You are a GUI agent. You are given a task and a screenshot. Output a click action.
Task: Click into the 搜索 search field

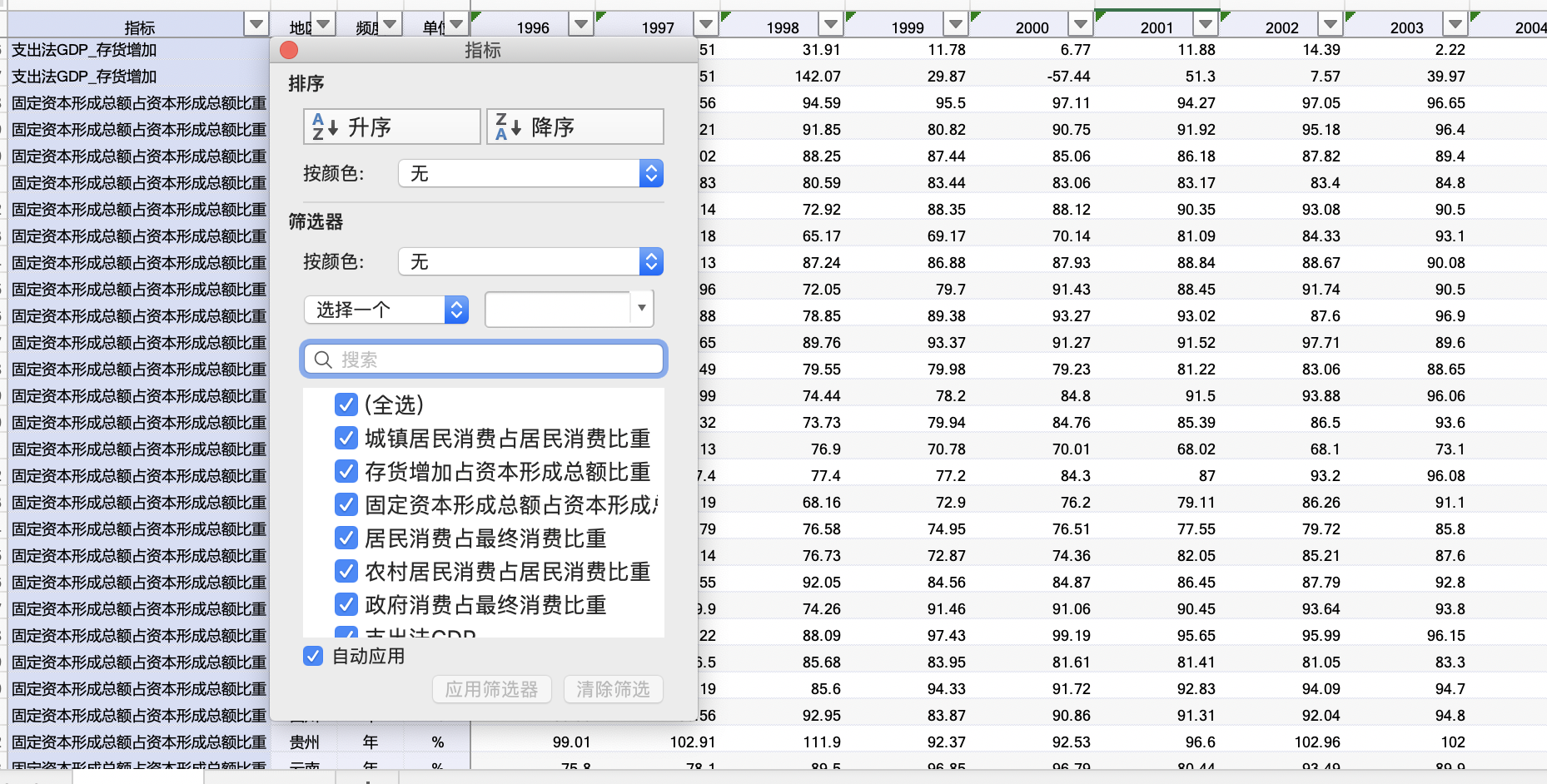pos(495,360)
